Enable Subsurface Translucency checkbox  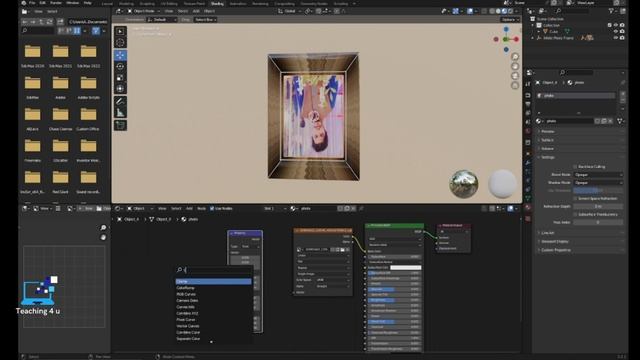pos(575,214)
